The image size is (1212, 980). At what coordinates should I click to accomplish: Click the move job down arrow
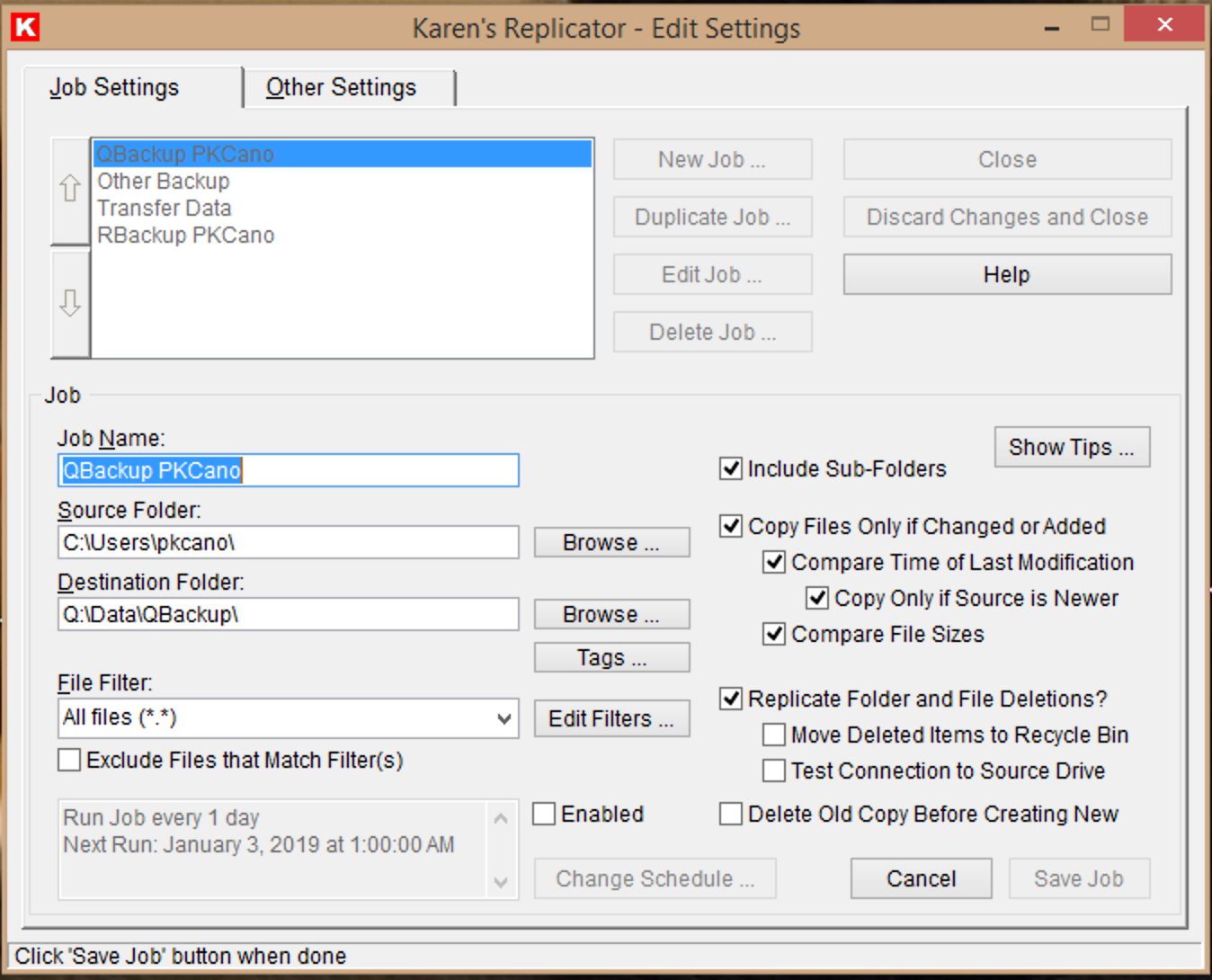click(x=70, y=303)
